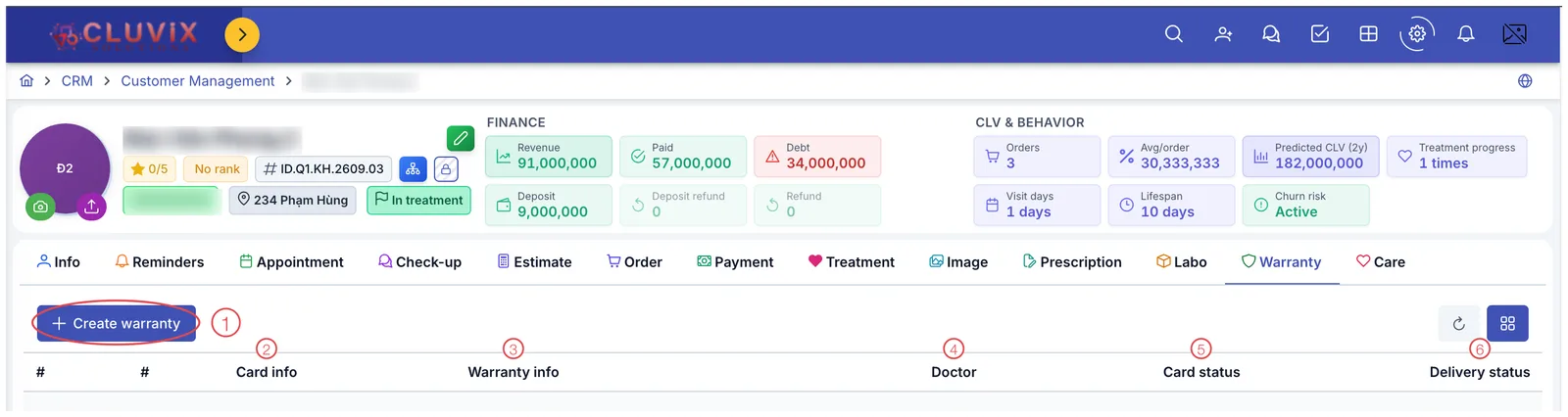Screen dimensions: 1568x417
Task: Click Card status column header
Action: click(1201, 372)
